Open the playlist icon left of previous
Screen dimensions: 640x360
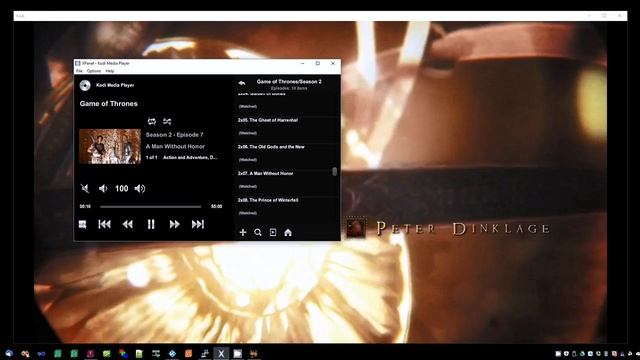pyautogui.click(x=82, y=224)
